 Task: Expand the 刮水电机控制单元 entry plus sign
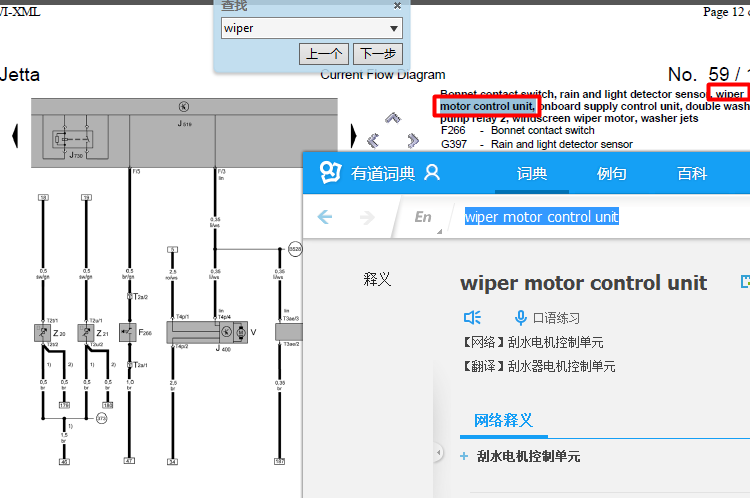(464, 456)
